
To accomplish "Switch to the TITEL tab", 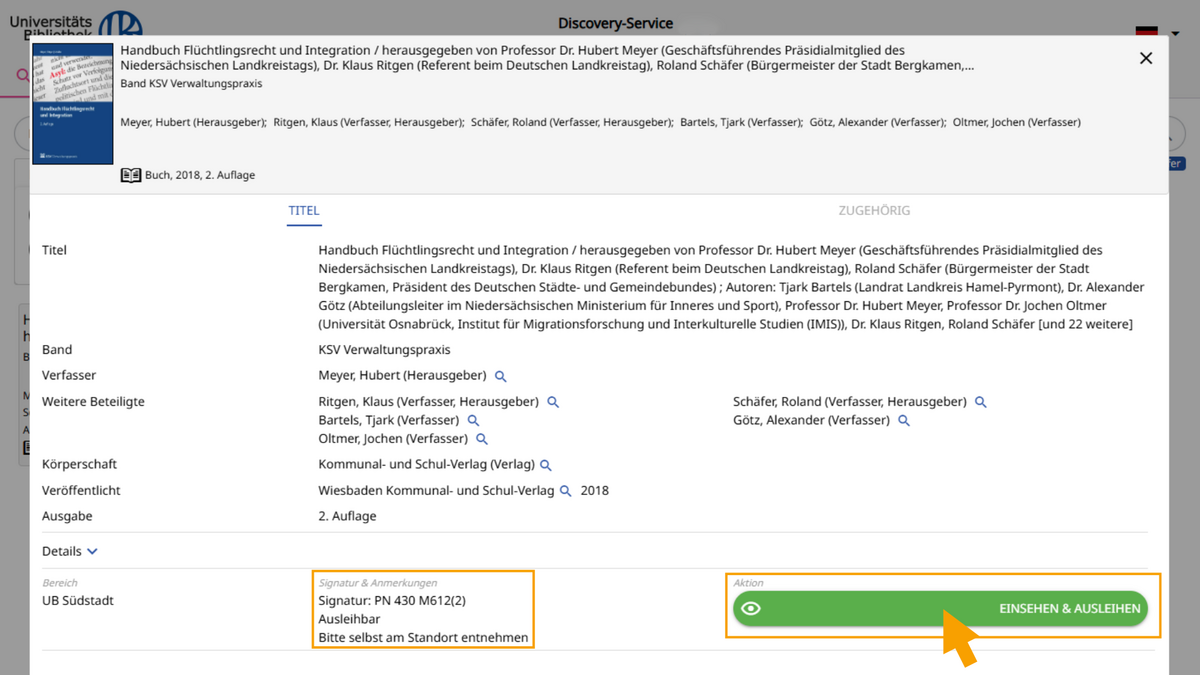I will [x=304, y=211].
